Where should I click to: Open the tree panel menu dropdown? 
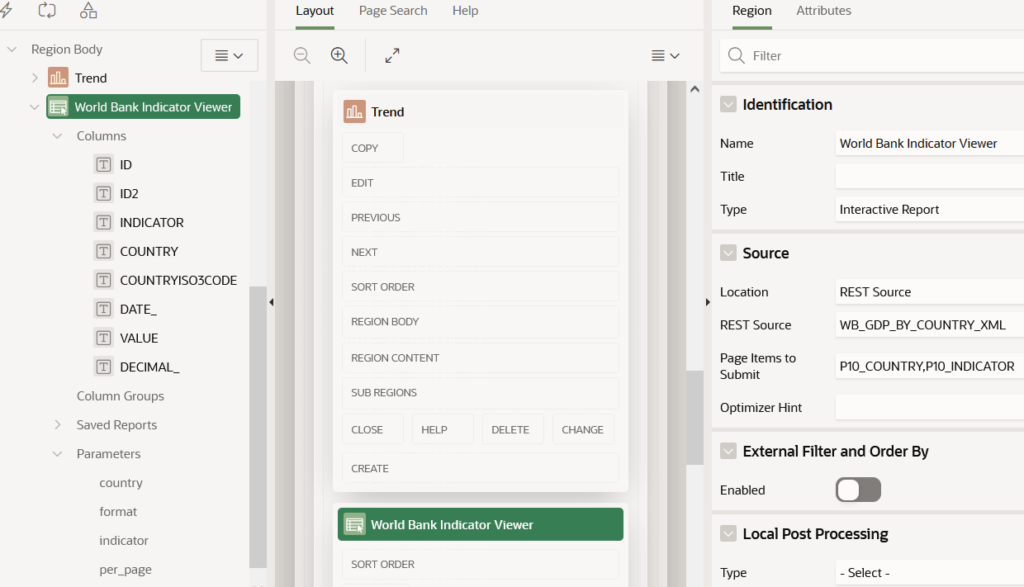pos(229,56)
